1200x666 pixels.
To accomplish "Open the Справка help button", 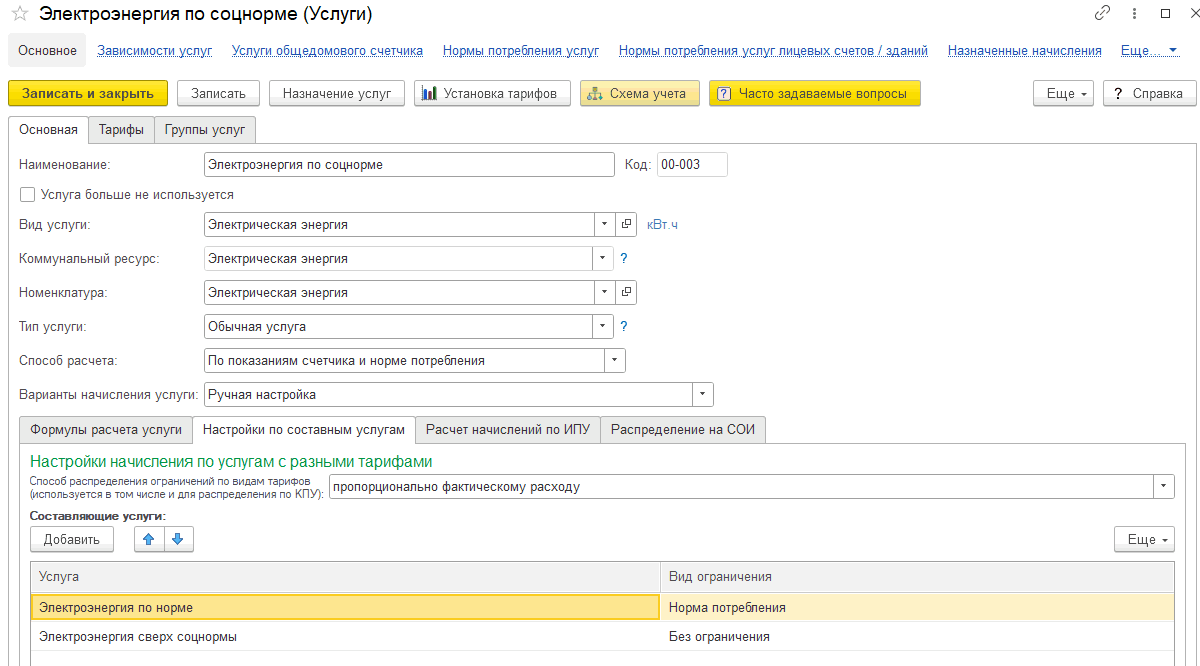I will click(1150, 93).
